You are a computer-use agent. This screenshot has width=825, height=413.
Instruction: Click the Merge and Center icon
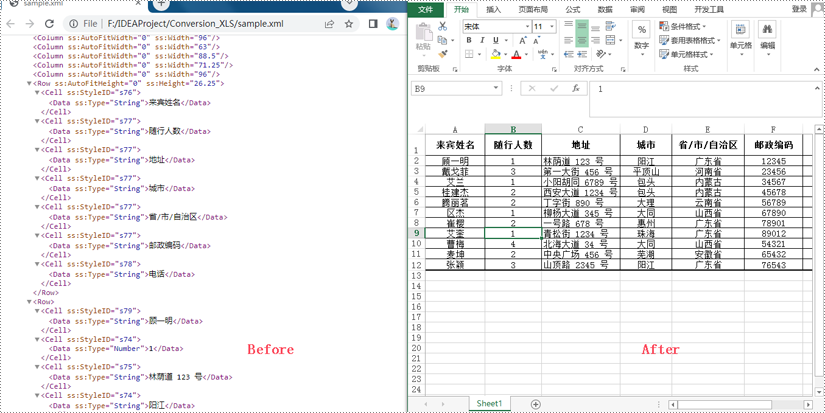tap(610, 41)
